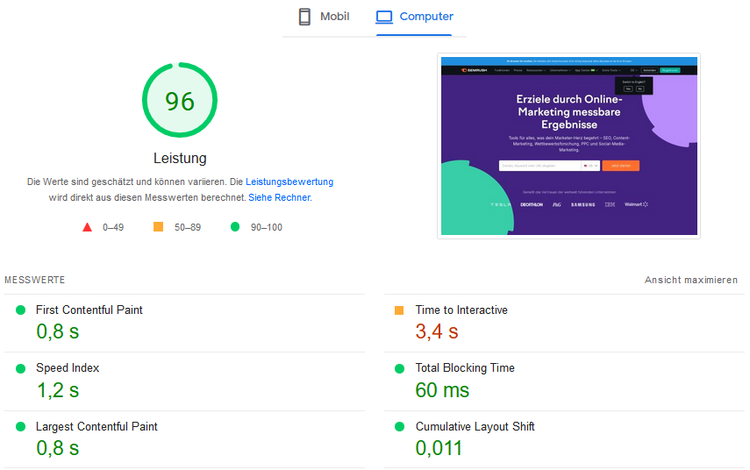Click the green dot beside First Contentful Paint
Image resolution: width=750 pixels, height=470 pixels.
click(x=21, y=310)
